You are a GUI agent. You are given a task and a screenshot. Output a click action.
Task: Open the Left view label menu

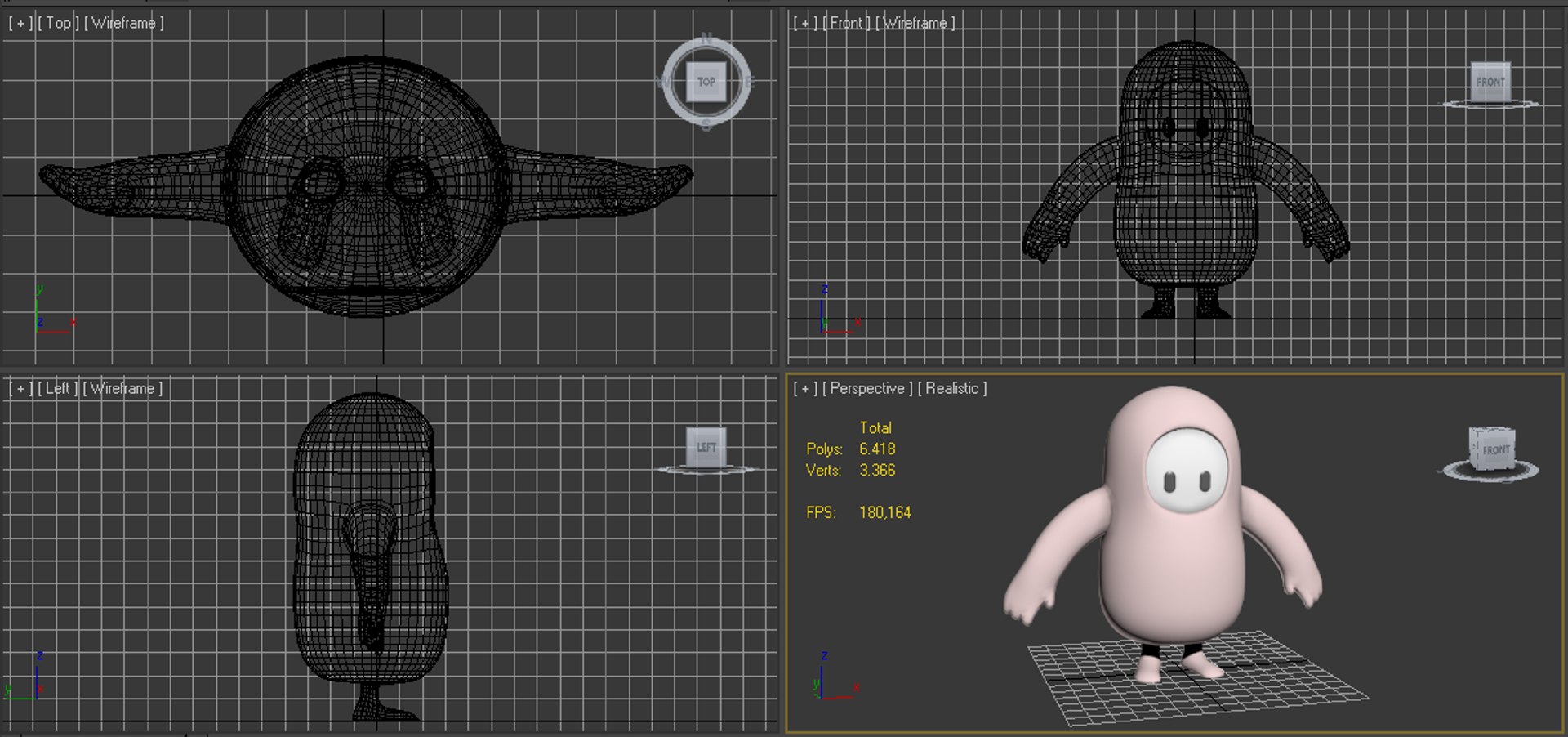click(57, 388)
